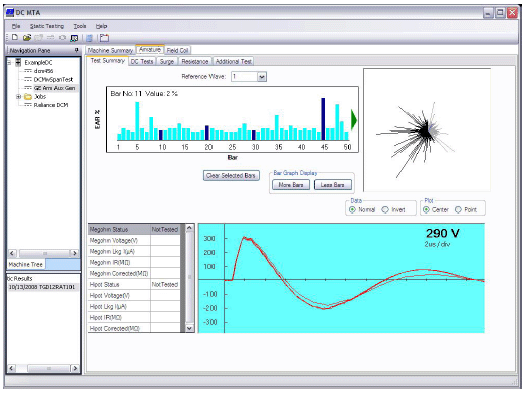The height and width of the screenshot is (394, 525).
Task: Click the calendar toolbar icon
Action: (104, 38)
